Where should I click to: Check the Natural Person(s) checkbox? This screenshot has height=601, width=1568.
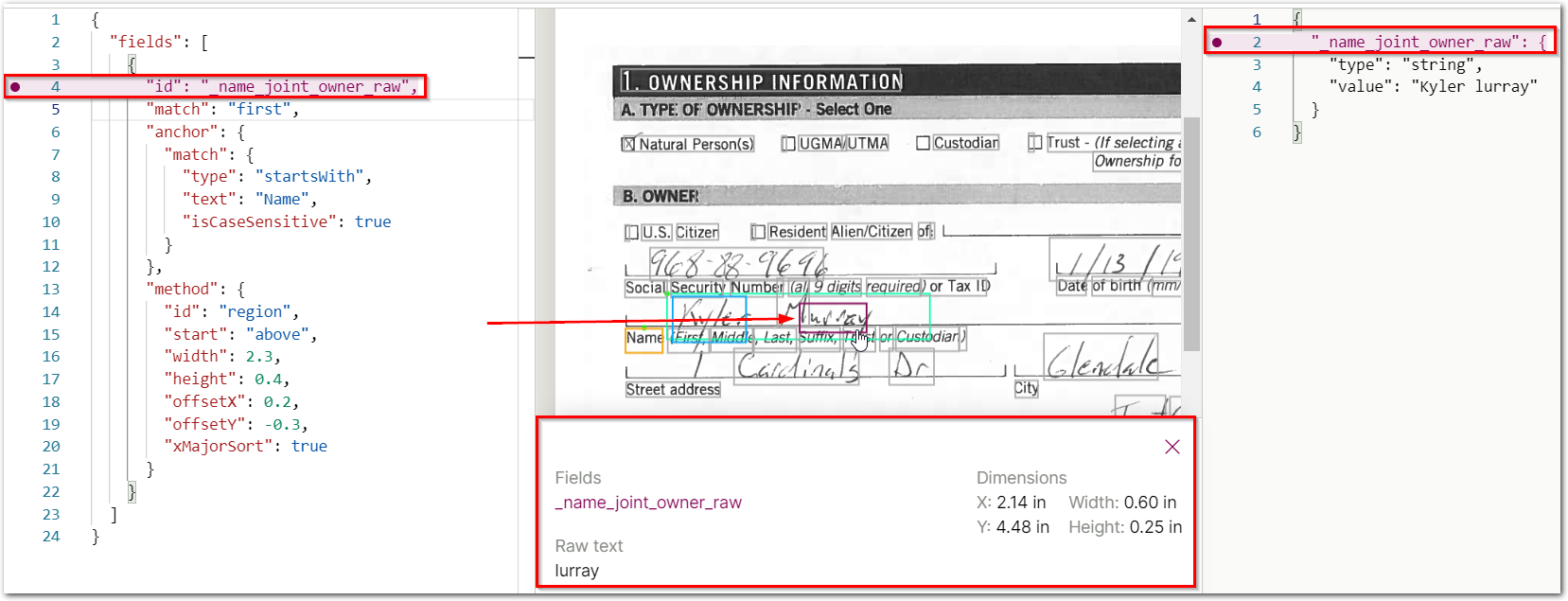coord(628,144)
